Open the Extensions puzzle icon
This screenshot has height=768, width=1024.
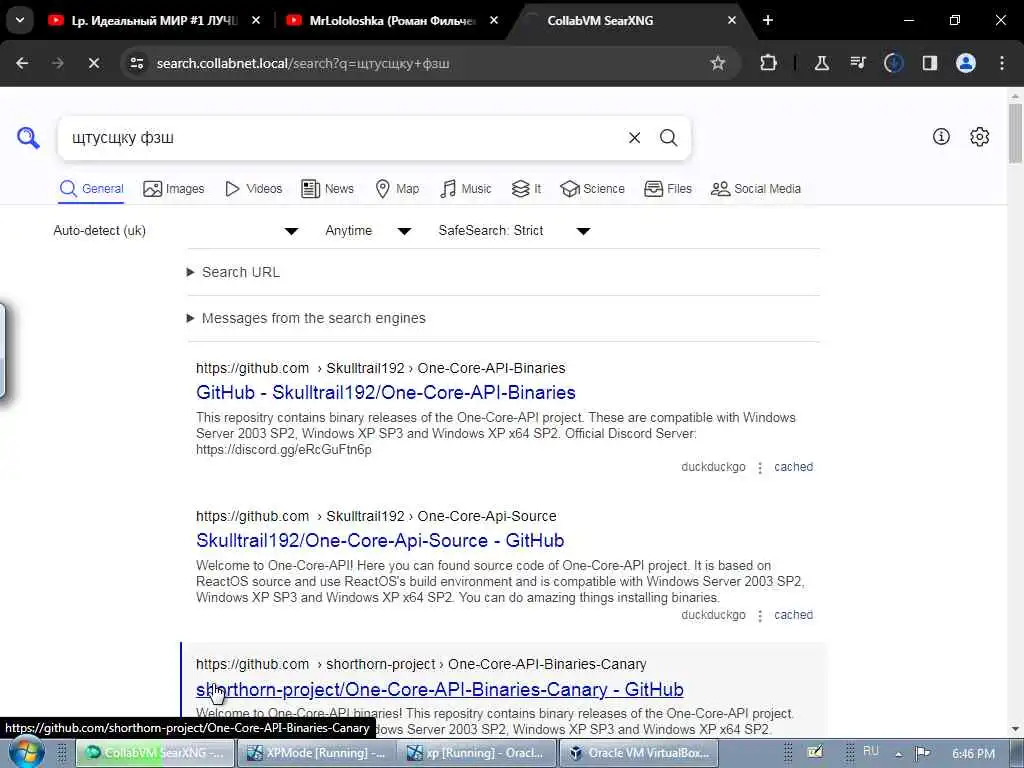pyautogui.click(x=769, y=63)
